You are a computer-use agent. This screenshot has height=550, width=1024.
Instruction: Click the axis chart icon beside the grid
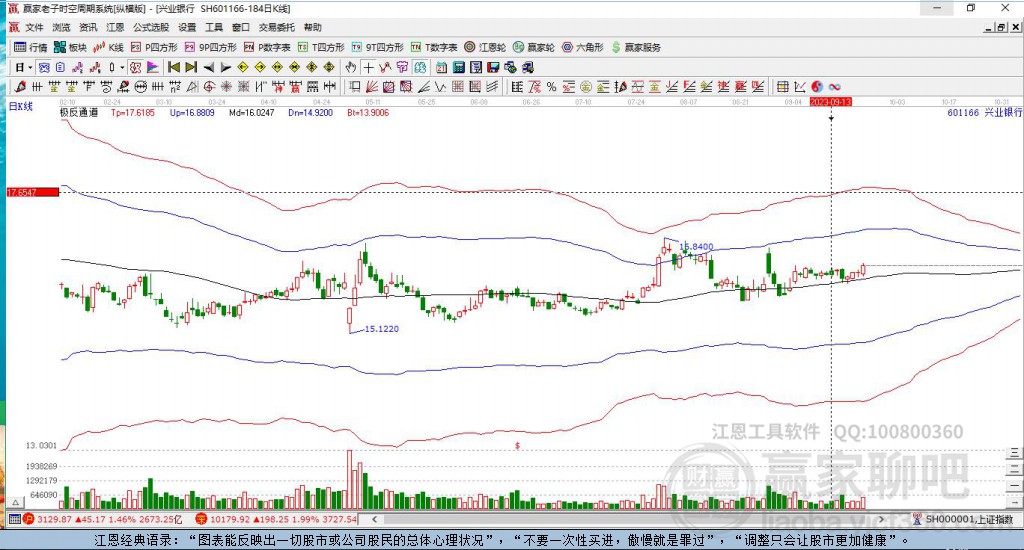click(800, 86)
